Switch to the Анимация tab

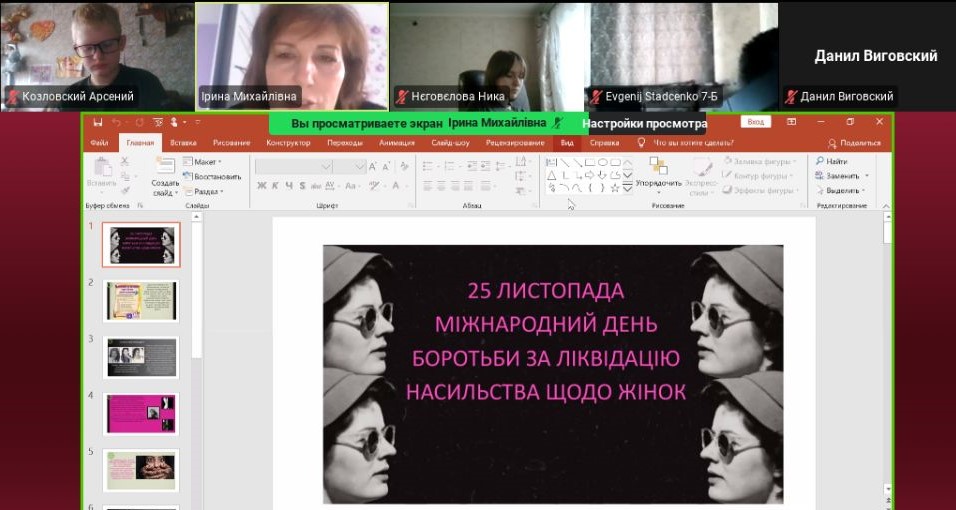397,143
